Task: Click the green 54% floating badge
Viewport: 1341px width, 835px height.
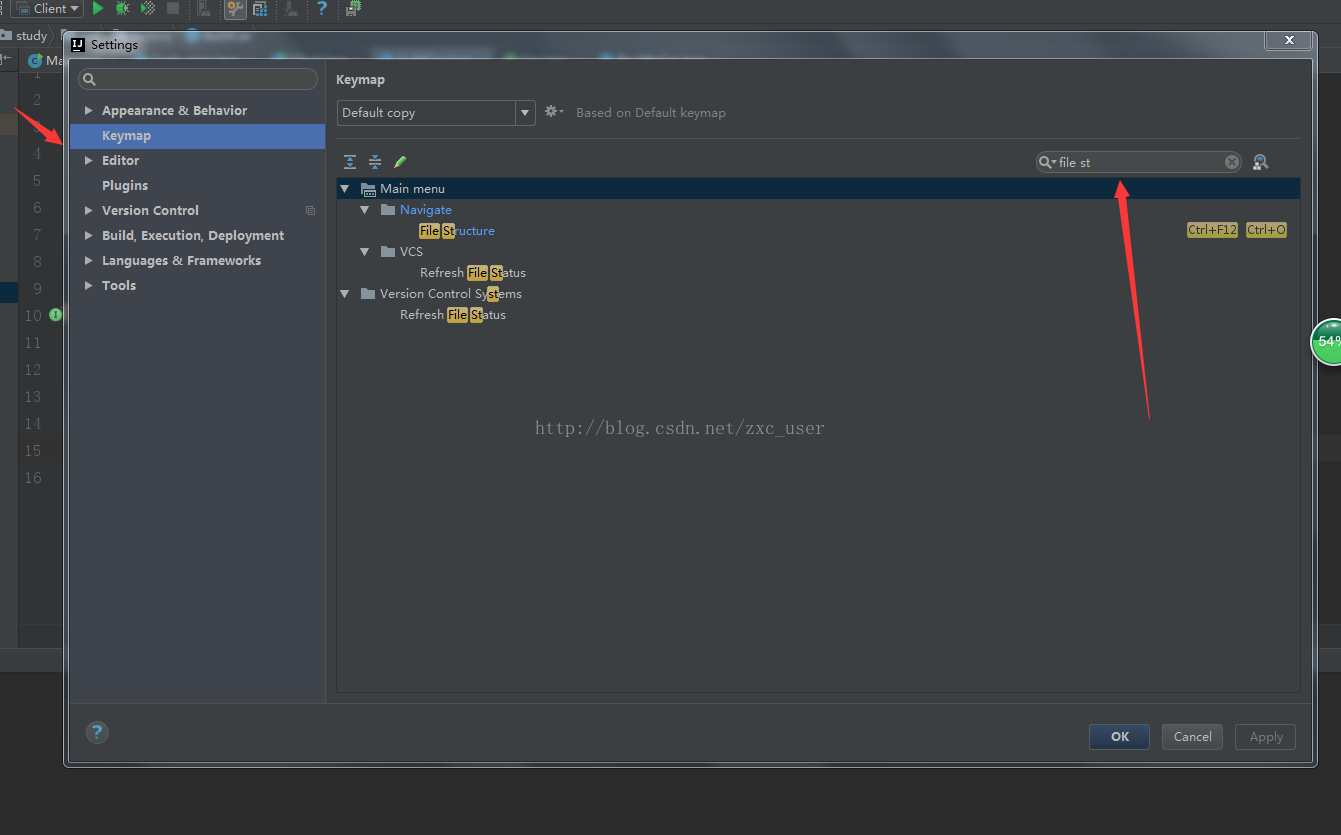Action: [1327, 341]
